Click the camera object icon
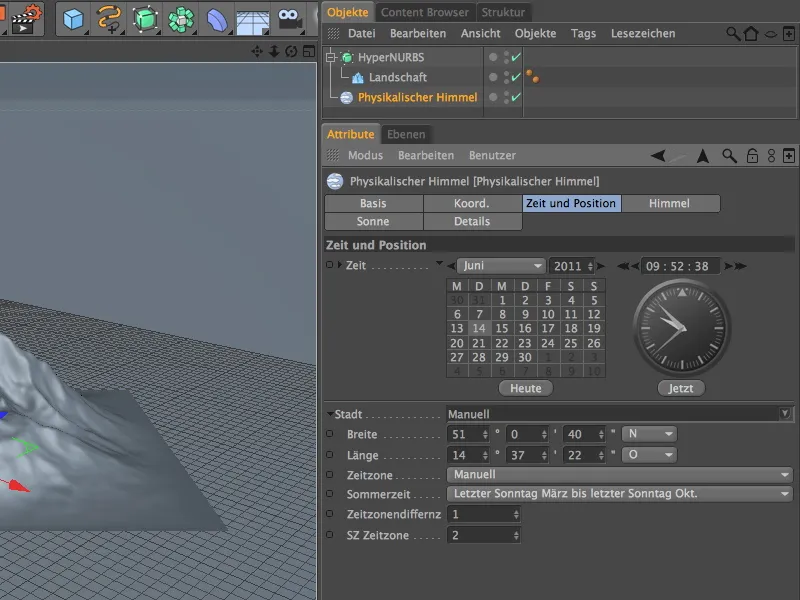800x600 pixels. [290, 18]
